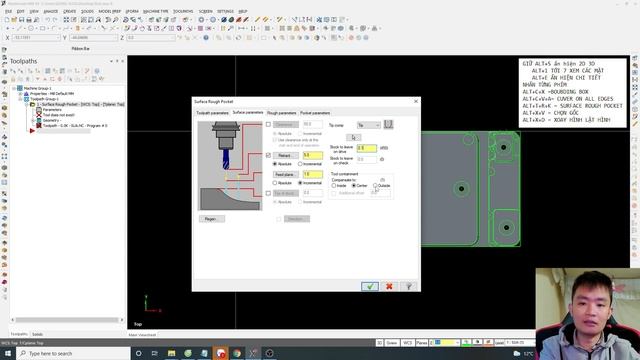Collapse the Machine Group-1 tree node
The image size is (640, 360).
[14, 88]
